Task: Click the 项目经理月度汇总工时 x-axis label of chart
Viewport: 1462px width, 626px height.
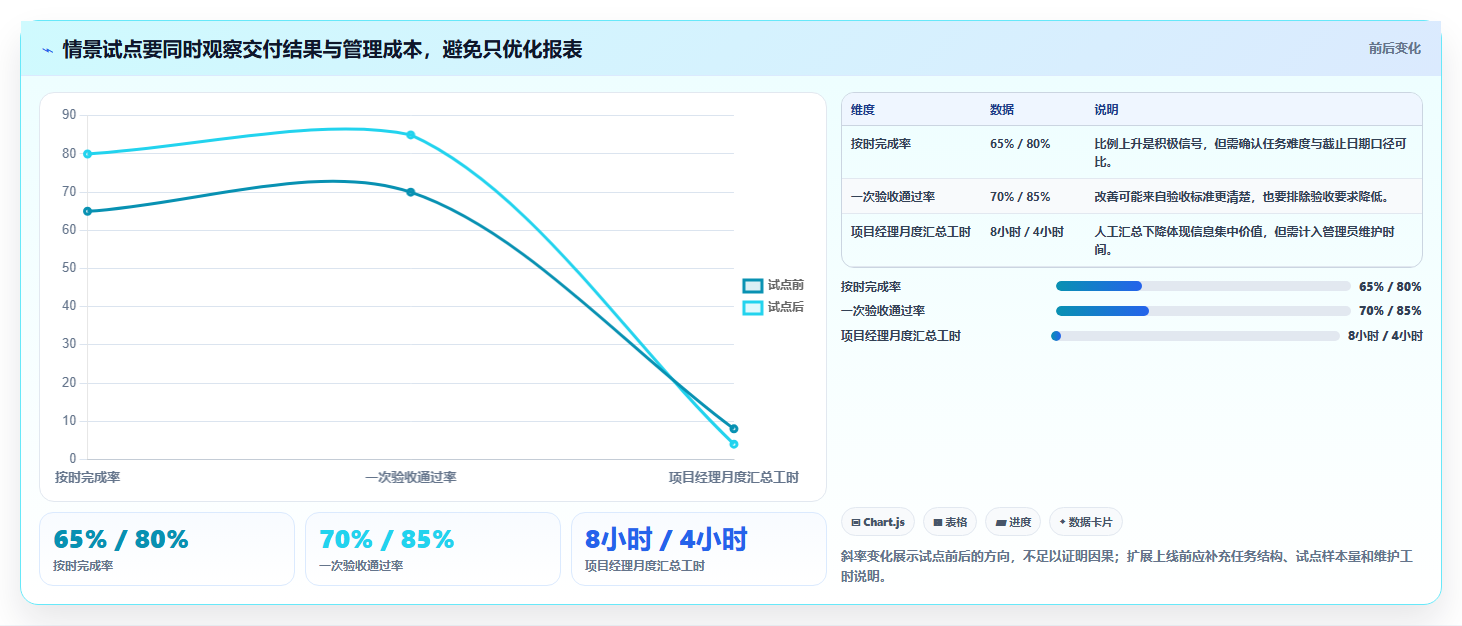Action: coord(734,478)
